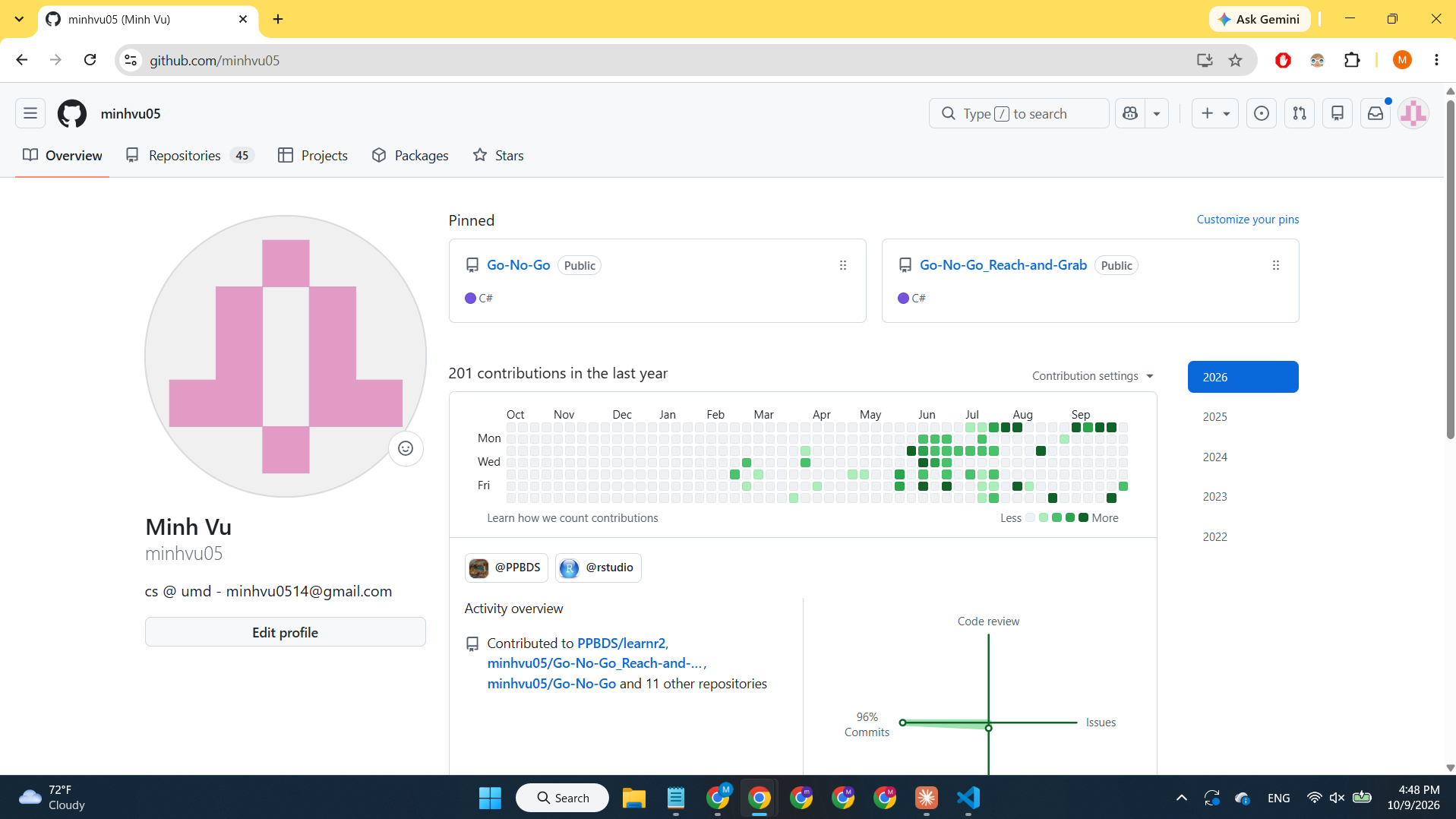Expand the create new plus dropdown
1456x819 pixels.
[x=1215, y=113]
